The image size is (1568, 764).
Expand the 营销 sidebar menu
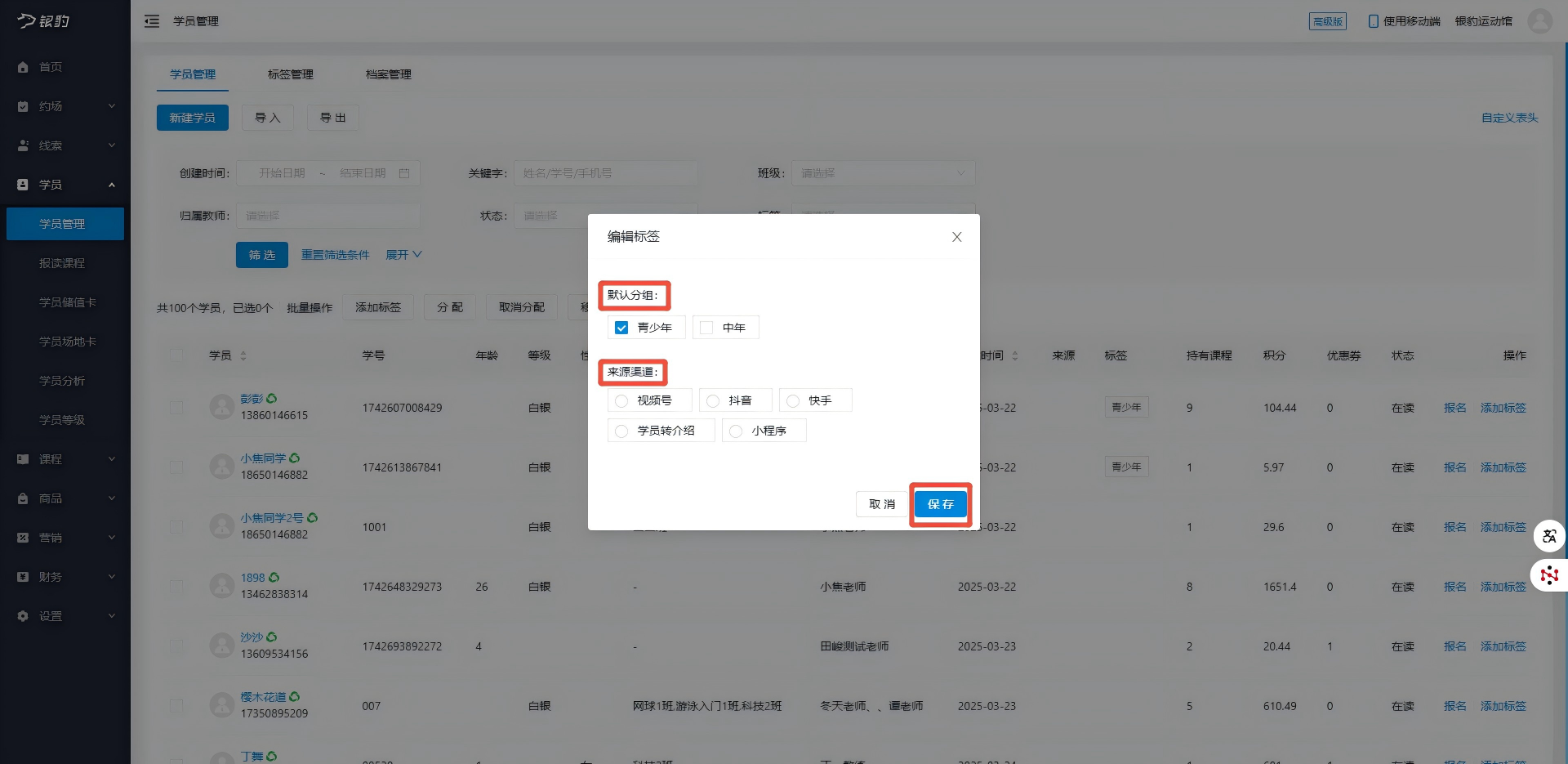pos(112,538)
